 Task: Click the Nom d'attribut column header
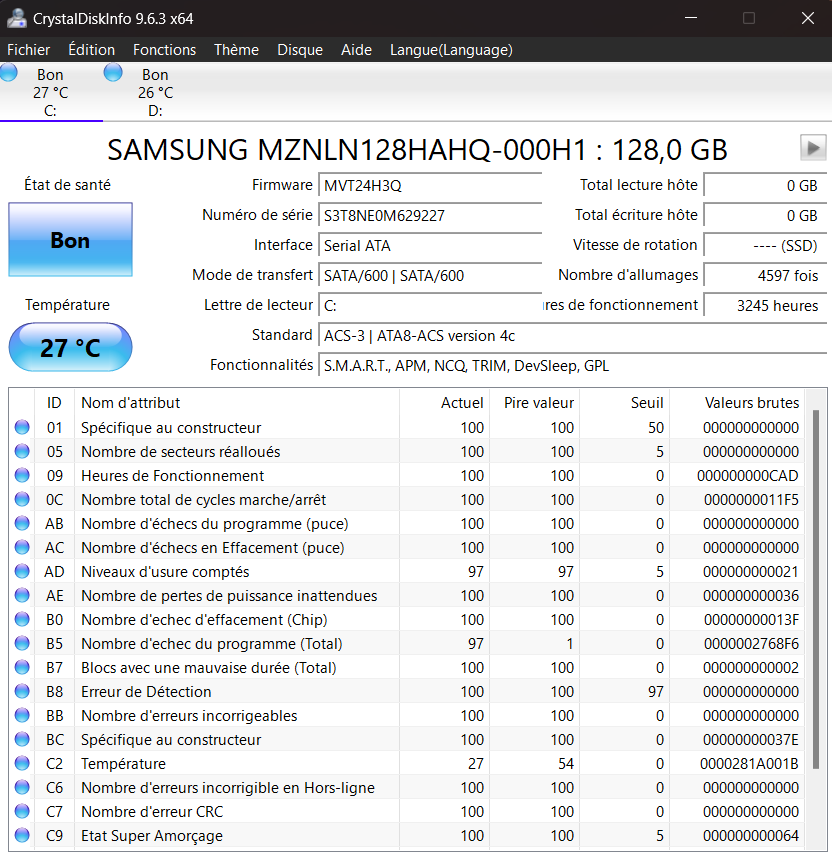click(237, 403)
